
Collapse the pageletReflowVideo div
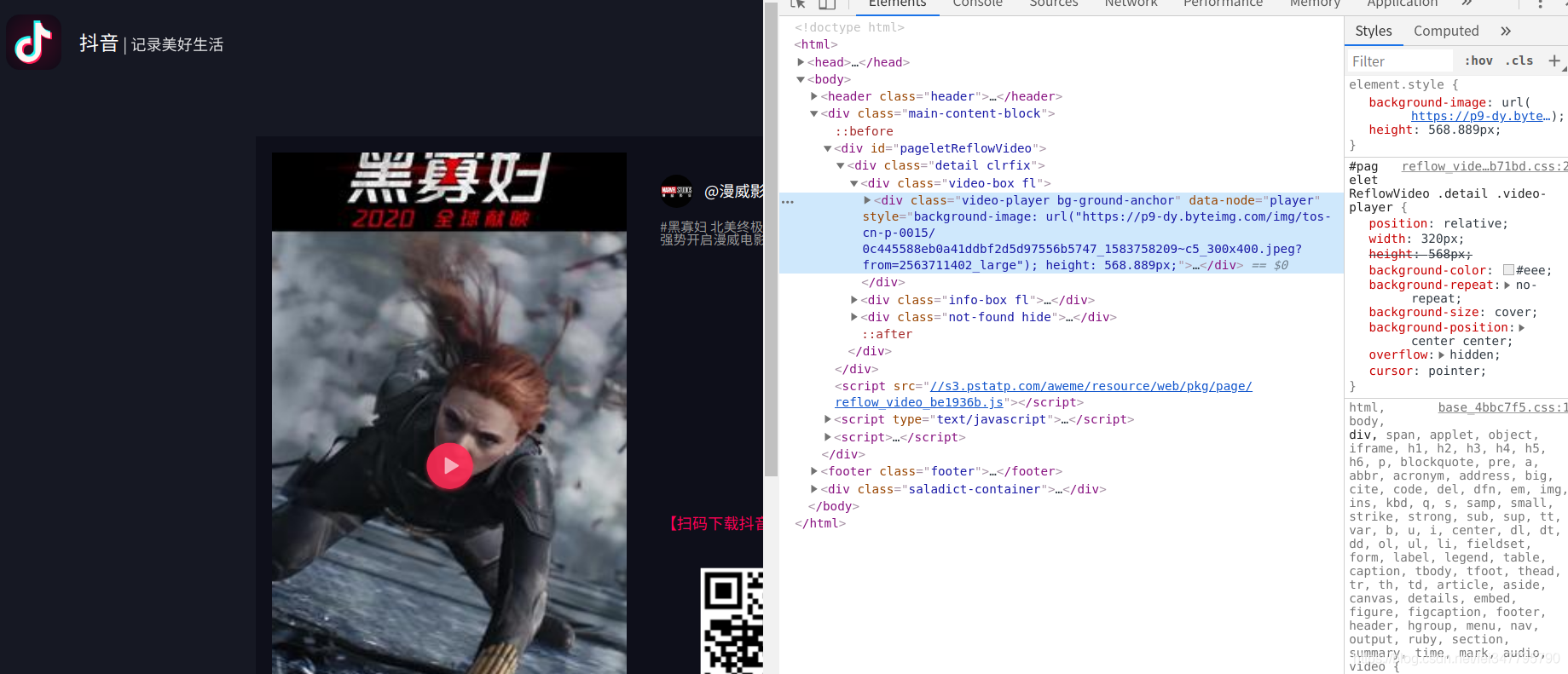click(x=827, y=148)
